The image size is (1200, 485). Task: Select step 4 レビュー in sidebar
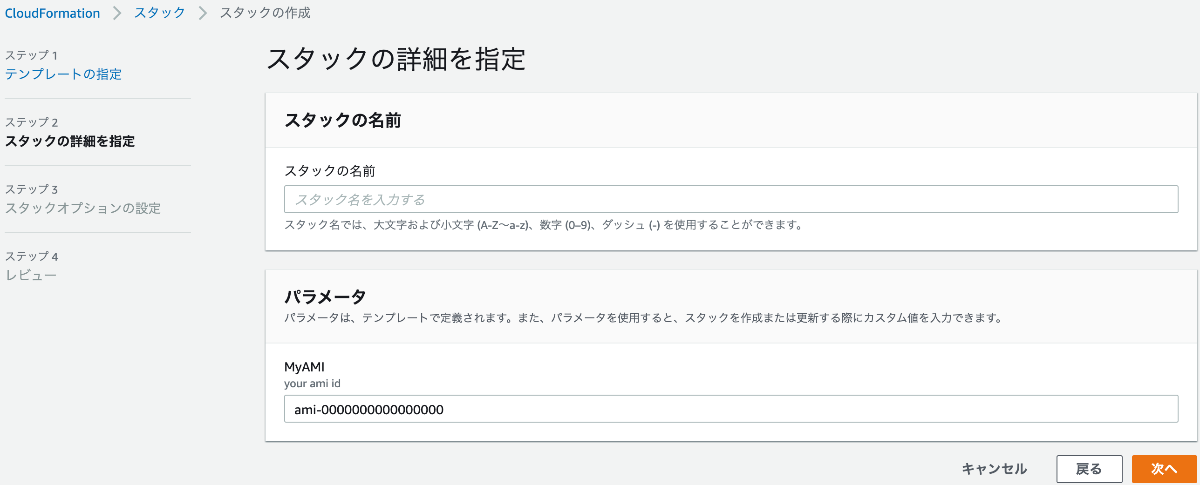tap(31, 275)
